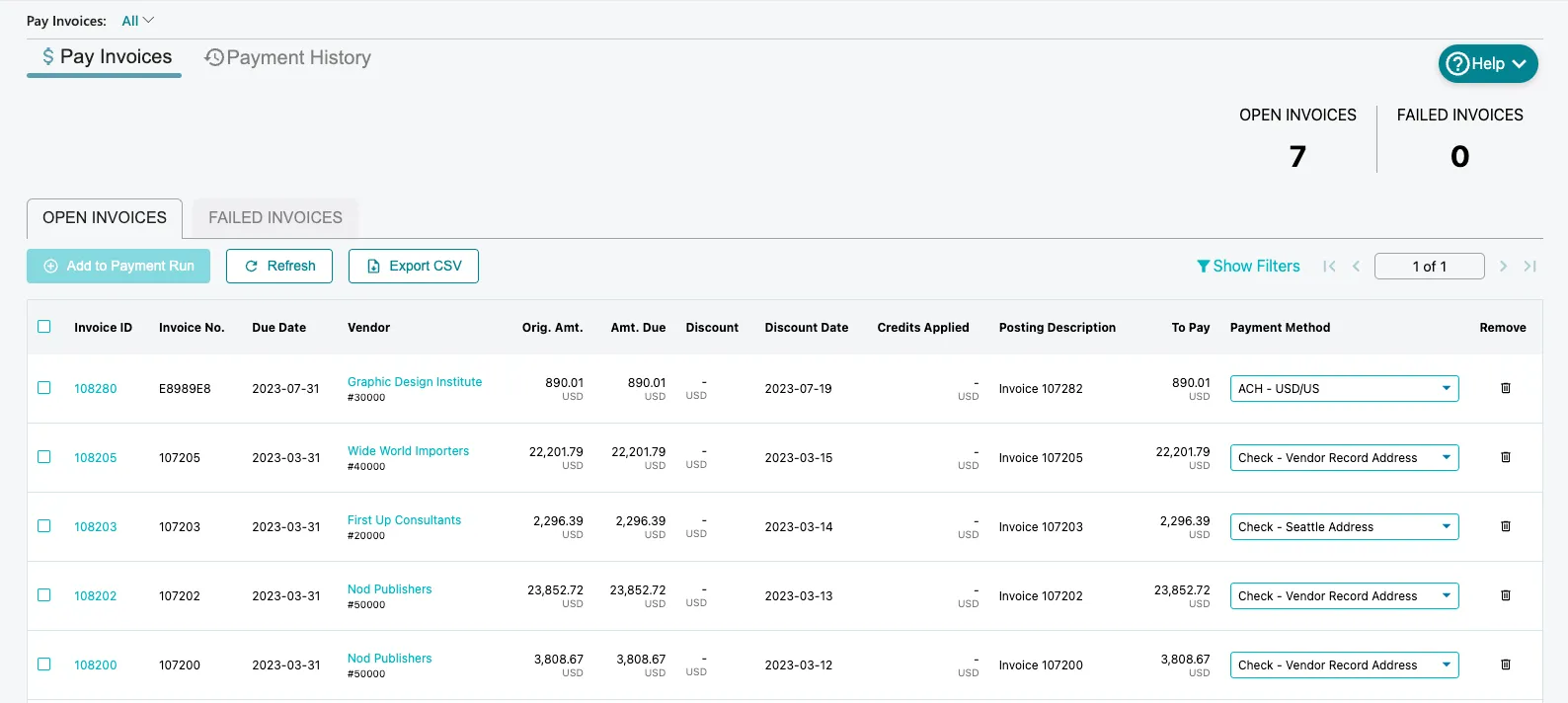Screen dimensions: 1568x703
Task: Check the box for invoice 108205
Action: (x=44, y=457)
